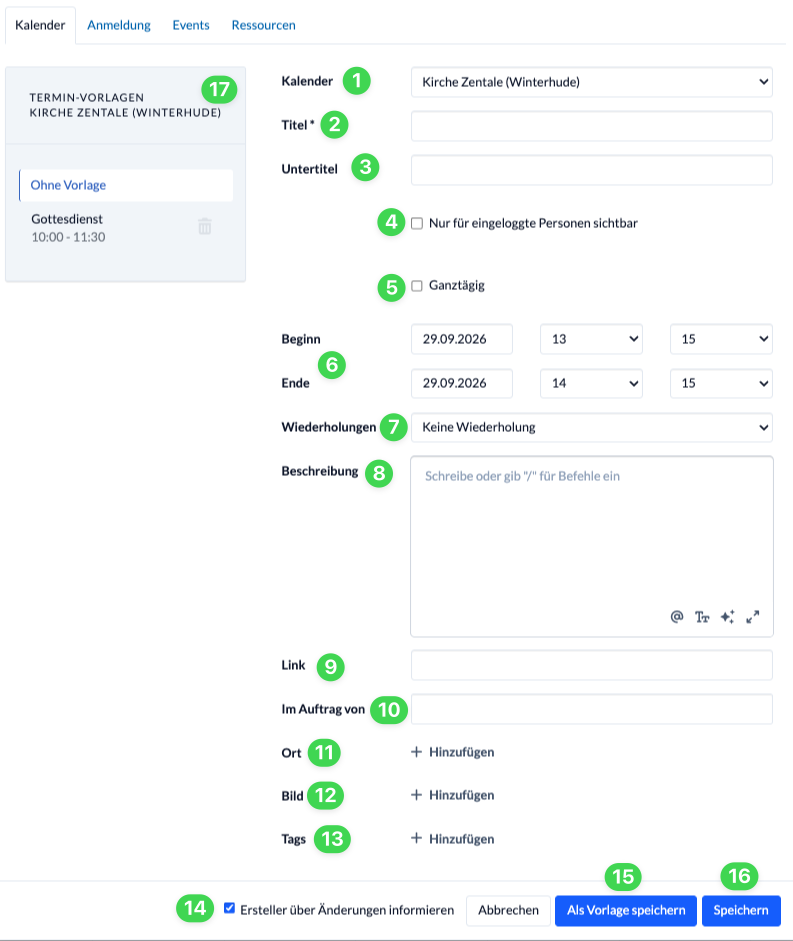
Task: Click the AI sparkle icon in description editor
Action: click(728, 616)
